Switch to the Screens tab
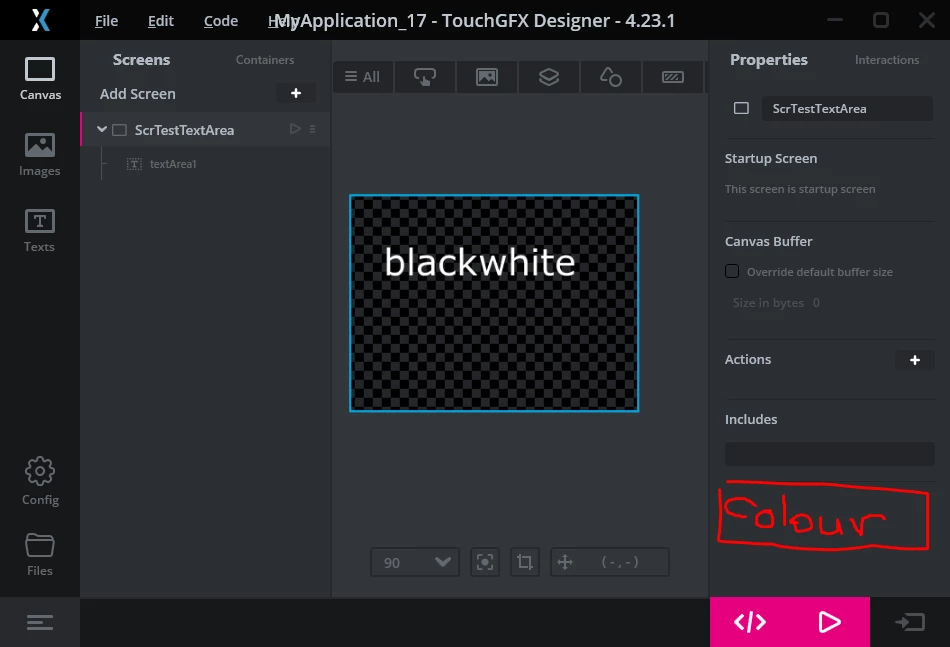 (x=141, y=59)
